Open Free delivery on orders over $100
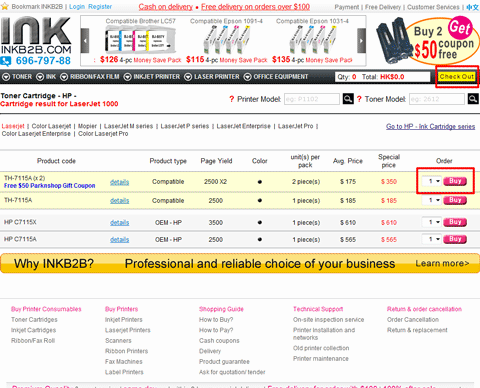480x388 pixels. (x=255, y=7)
